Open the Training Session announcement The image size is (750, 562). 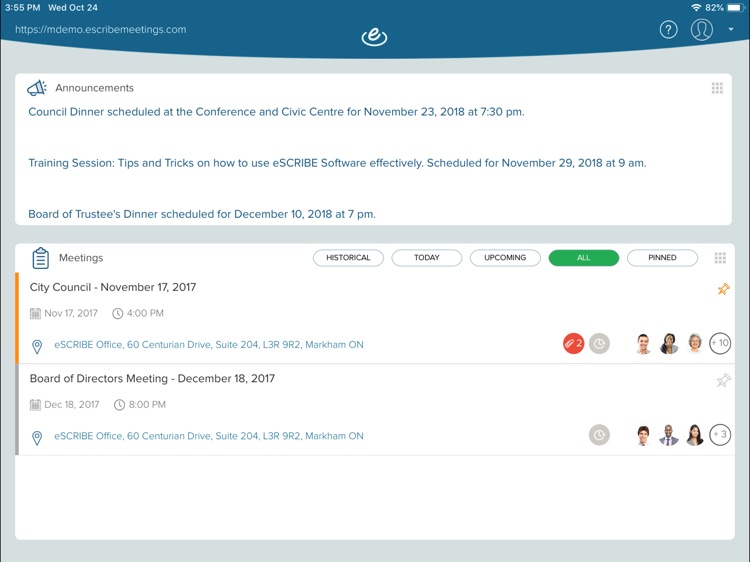point(337,163)
